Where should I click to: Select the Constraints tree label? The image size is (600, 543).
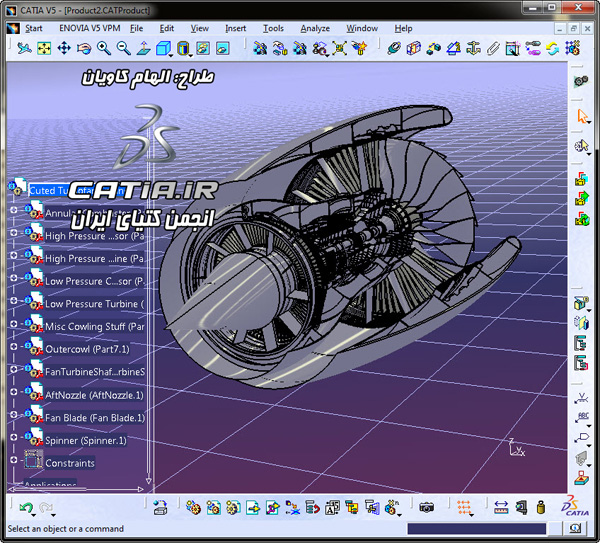70,463
